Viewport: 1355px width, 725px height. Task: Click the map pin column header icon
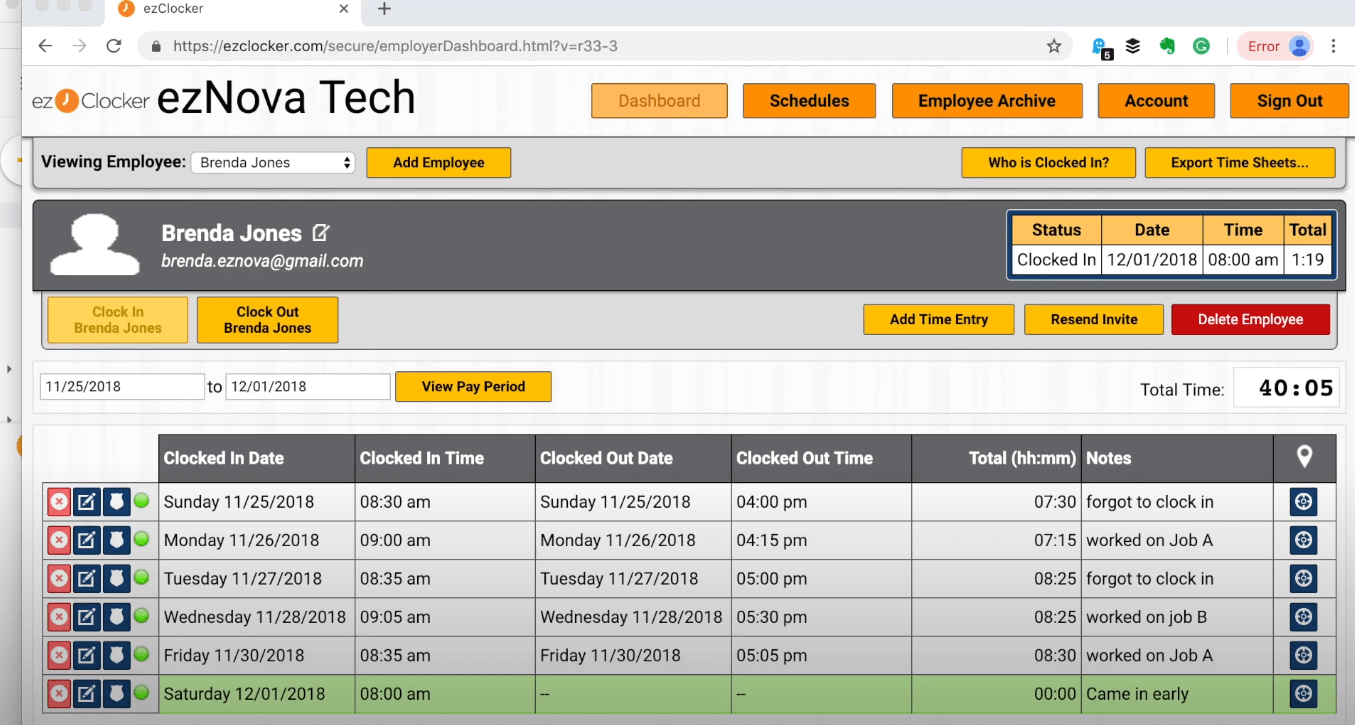click(1304, 457)
